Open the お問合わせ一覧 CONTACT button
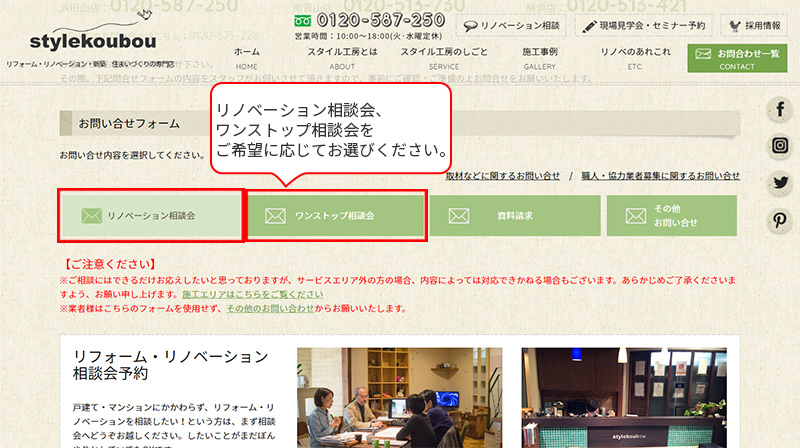 click(x=737, y=58)
